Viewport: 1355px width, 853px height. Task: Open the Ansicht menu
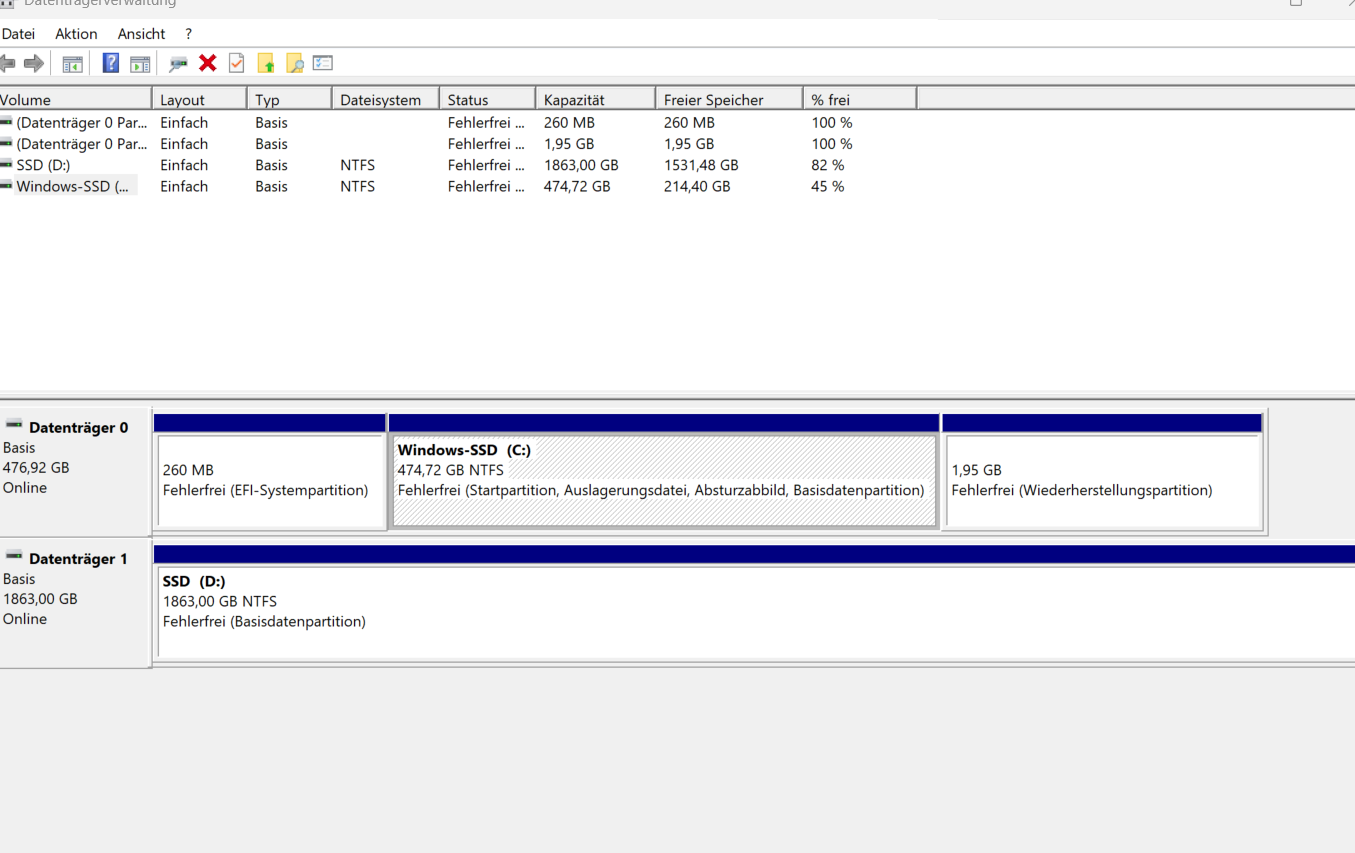(x=141, y=34)
